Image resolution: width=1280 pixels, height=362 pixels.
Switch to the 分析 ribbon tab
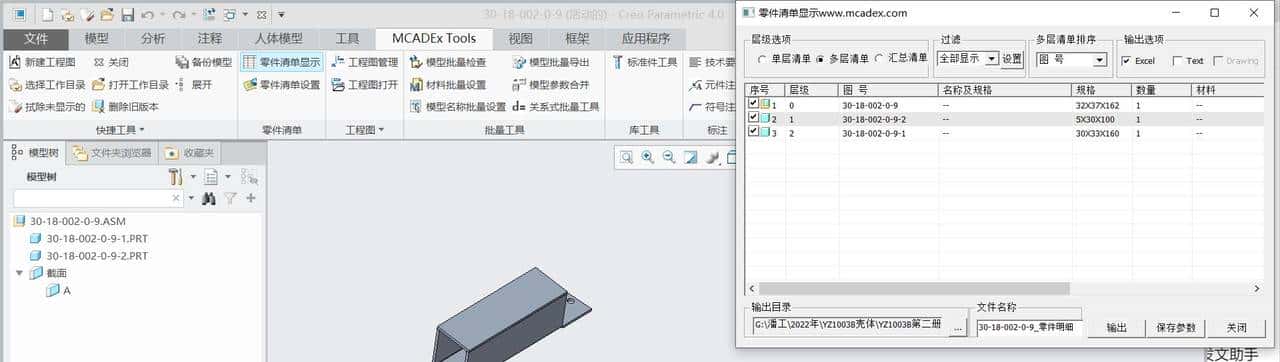pyautogui.click(x=153, y=39)
